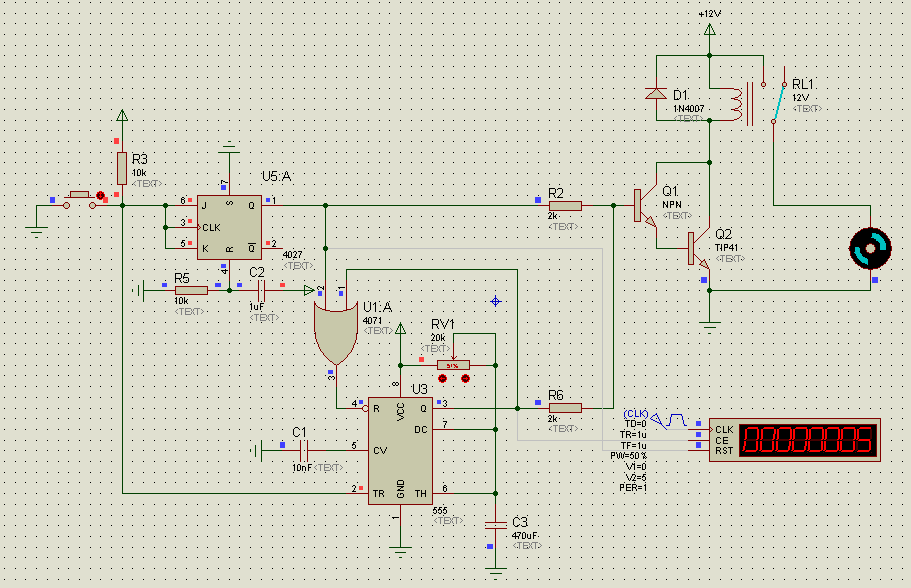Viewport: 911px width, 588px height.
Task: Select the U1:A 4071 OR gate
Action: (x=336, y=334)
